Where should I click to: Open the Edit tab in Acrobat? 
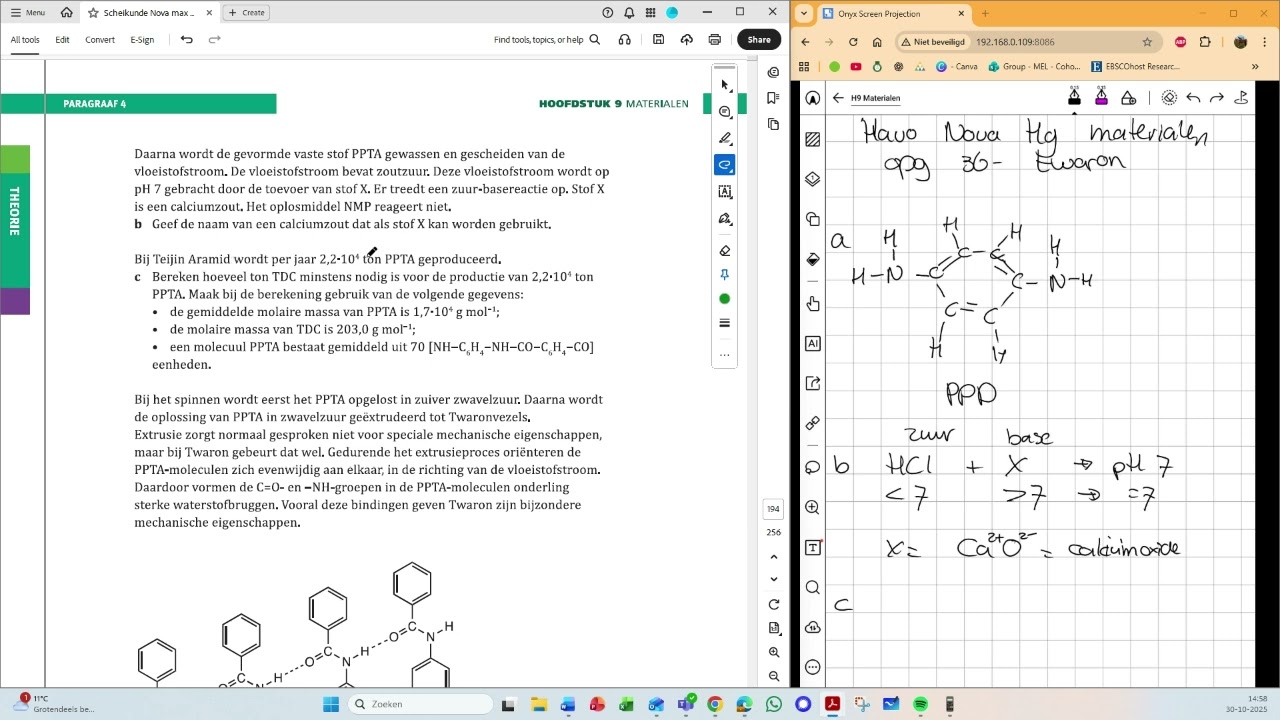(62, 40)
